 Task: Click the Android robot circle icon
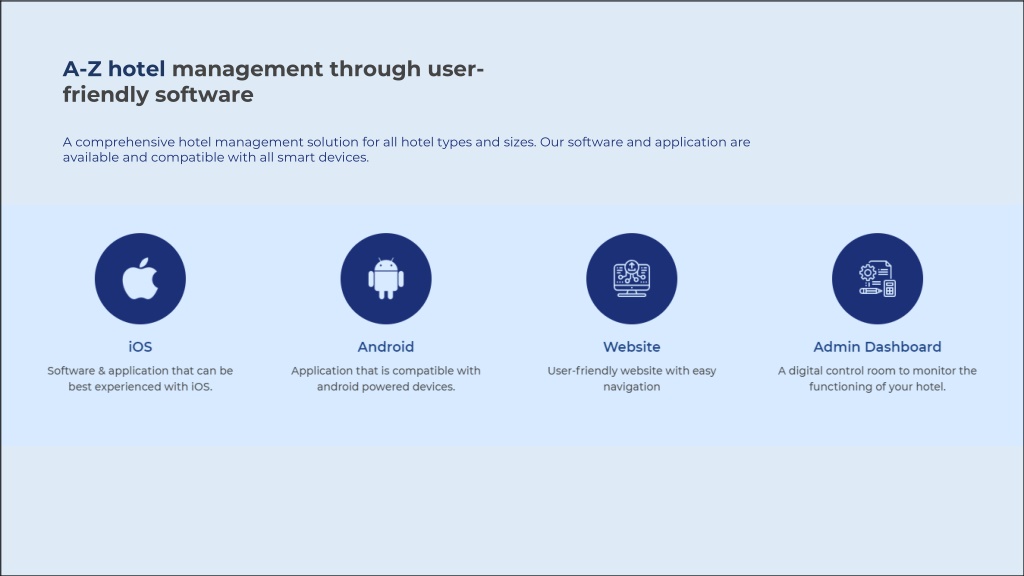tap(386, 279)
